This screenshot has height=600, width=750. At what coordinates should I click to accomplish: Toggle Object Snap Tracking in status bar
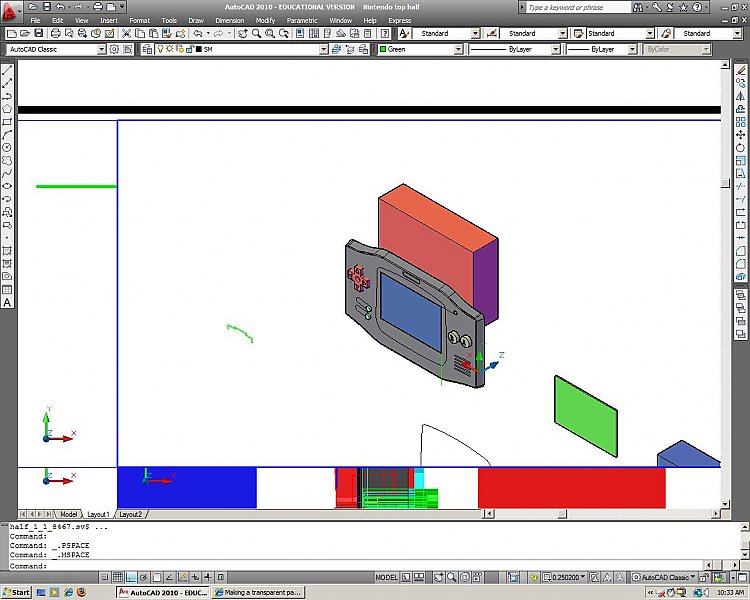(169, 577)
